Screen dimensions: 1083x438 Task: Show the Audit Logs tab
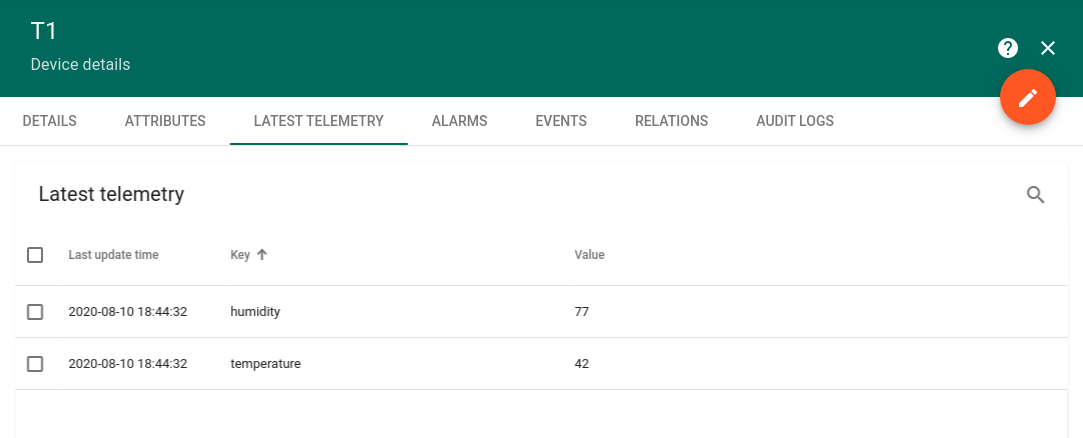pyautogui.click(x=795, y=121)
